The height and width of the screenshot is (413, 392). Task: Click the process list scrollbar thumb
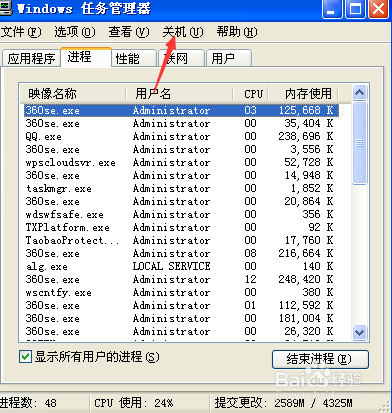click(360, 143)
